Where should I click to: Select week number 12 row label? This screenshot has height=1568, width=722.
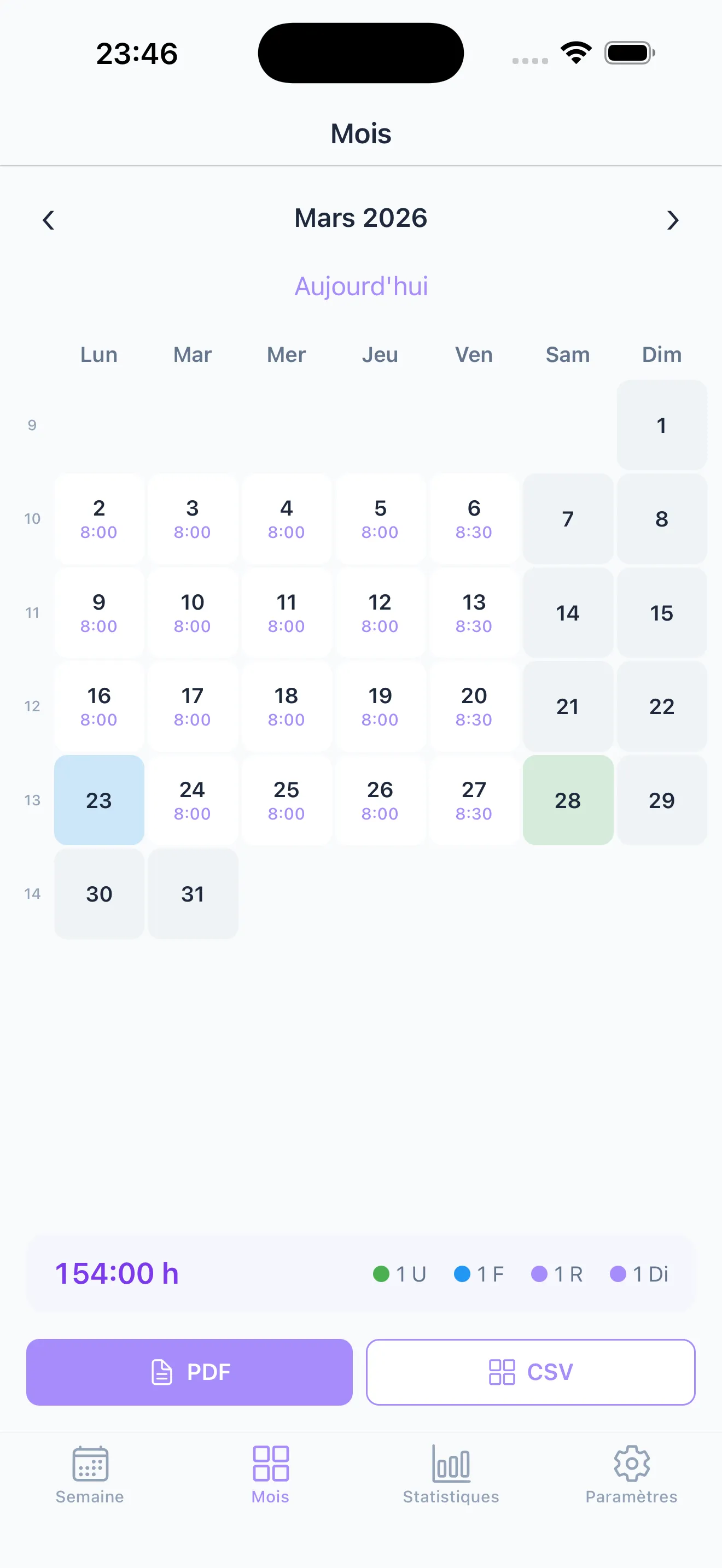[x=32, y=706]
